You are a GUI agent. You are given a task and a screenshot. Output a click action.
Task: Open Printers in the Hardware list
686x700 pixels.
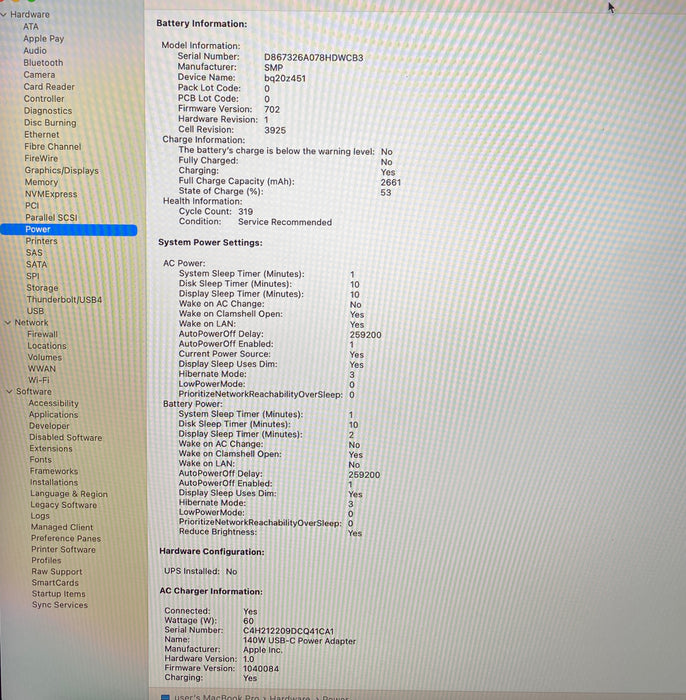[41, 241]
